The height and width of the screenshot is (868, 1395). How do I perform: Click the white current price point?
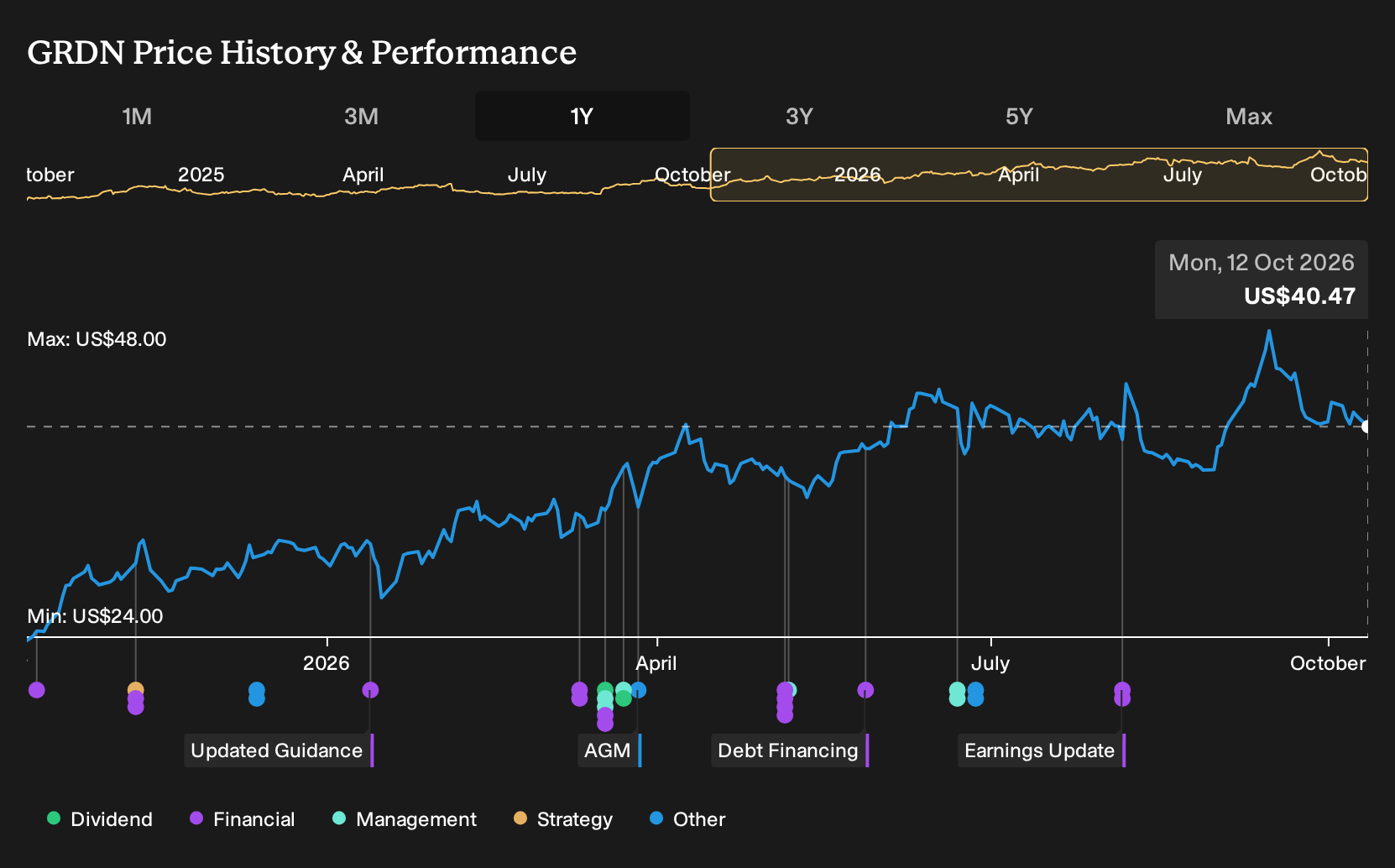tap(1366, 426)
